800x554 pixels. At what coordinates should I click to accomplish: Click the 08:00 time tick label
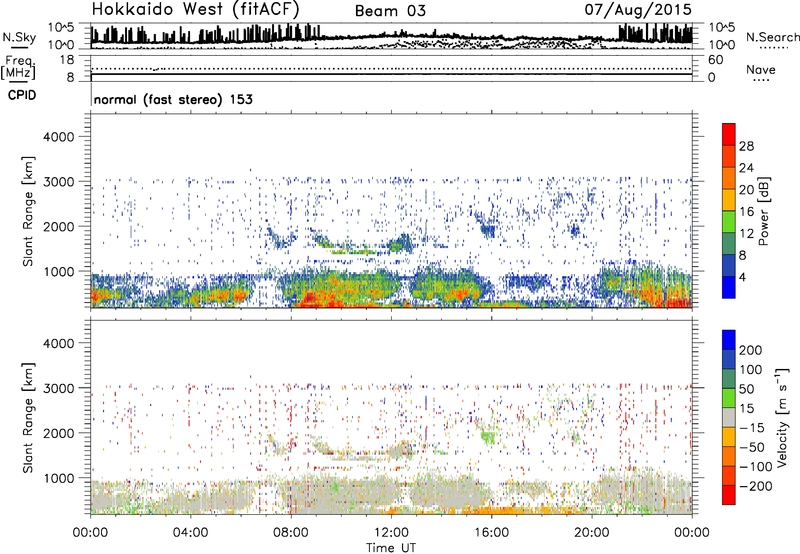(x=290, y=533)
